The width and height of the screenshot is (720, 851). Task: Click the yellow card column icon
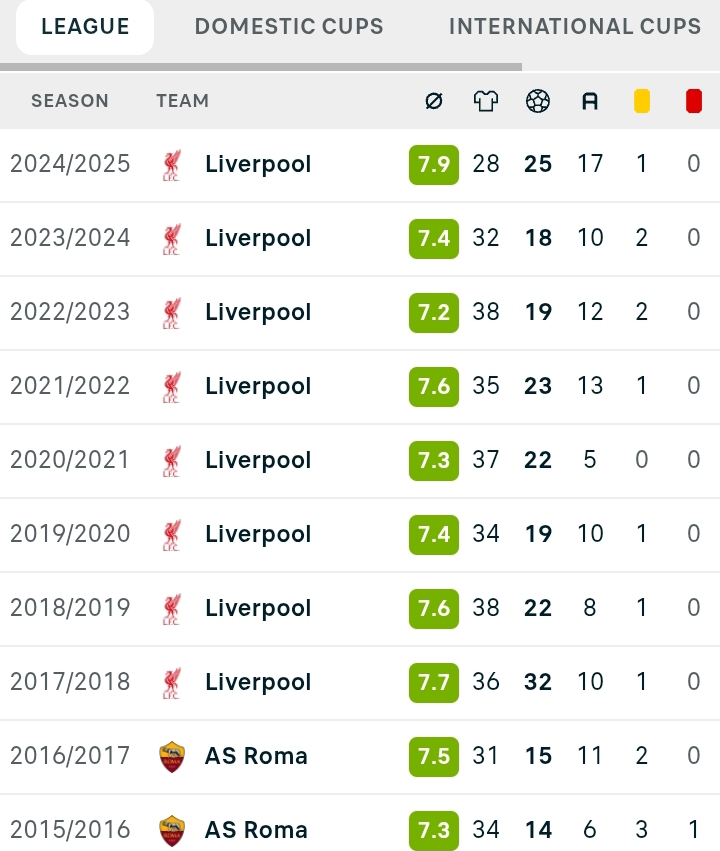642,101
